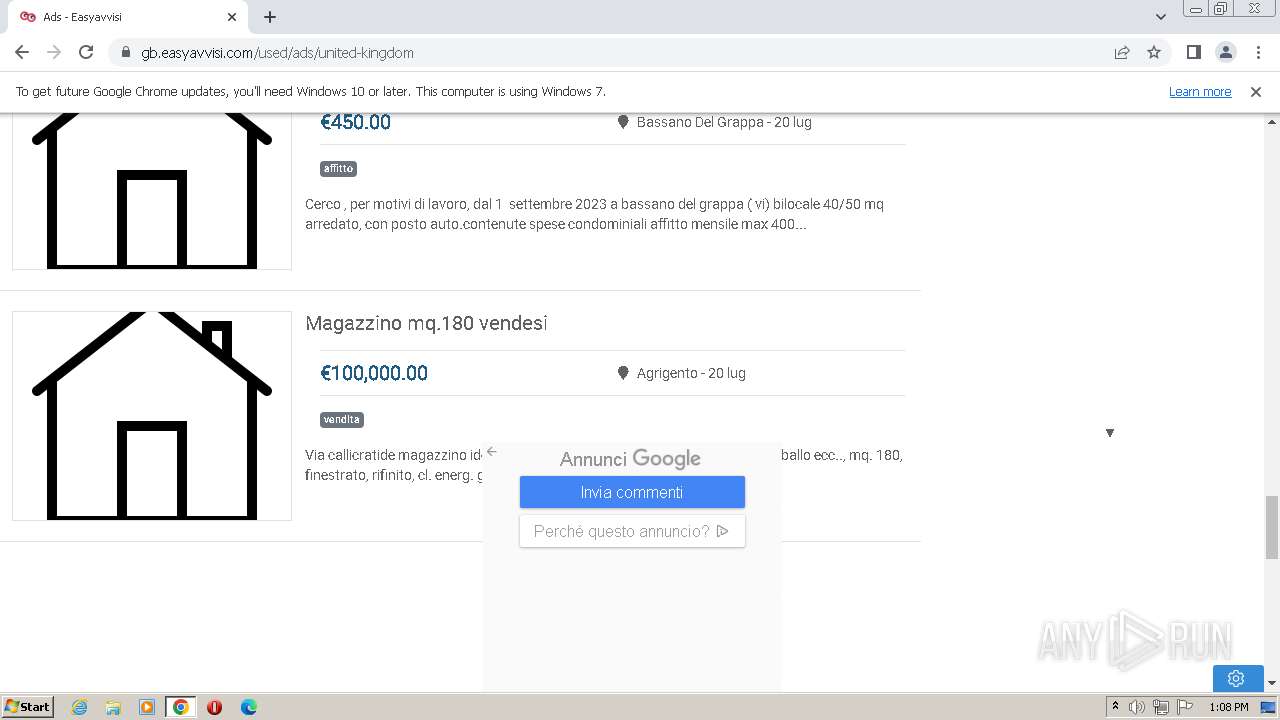Open the blue settings gear button
Viewport: 1280px width, 720px height.
point(1236,678)
